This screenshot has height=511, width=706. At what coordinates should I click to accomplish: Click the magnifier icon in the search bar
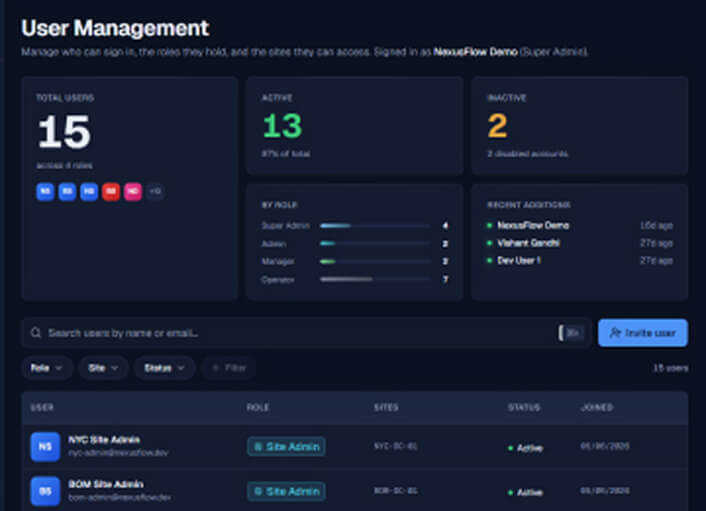pyautogui.click(x=36, y=333)
